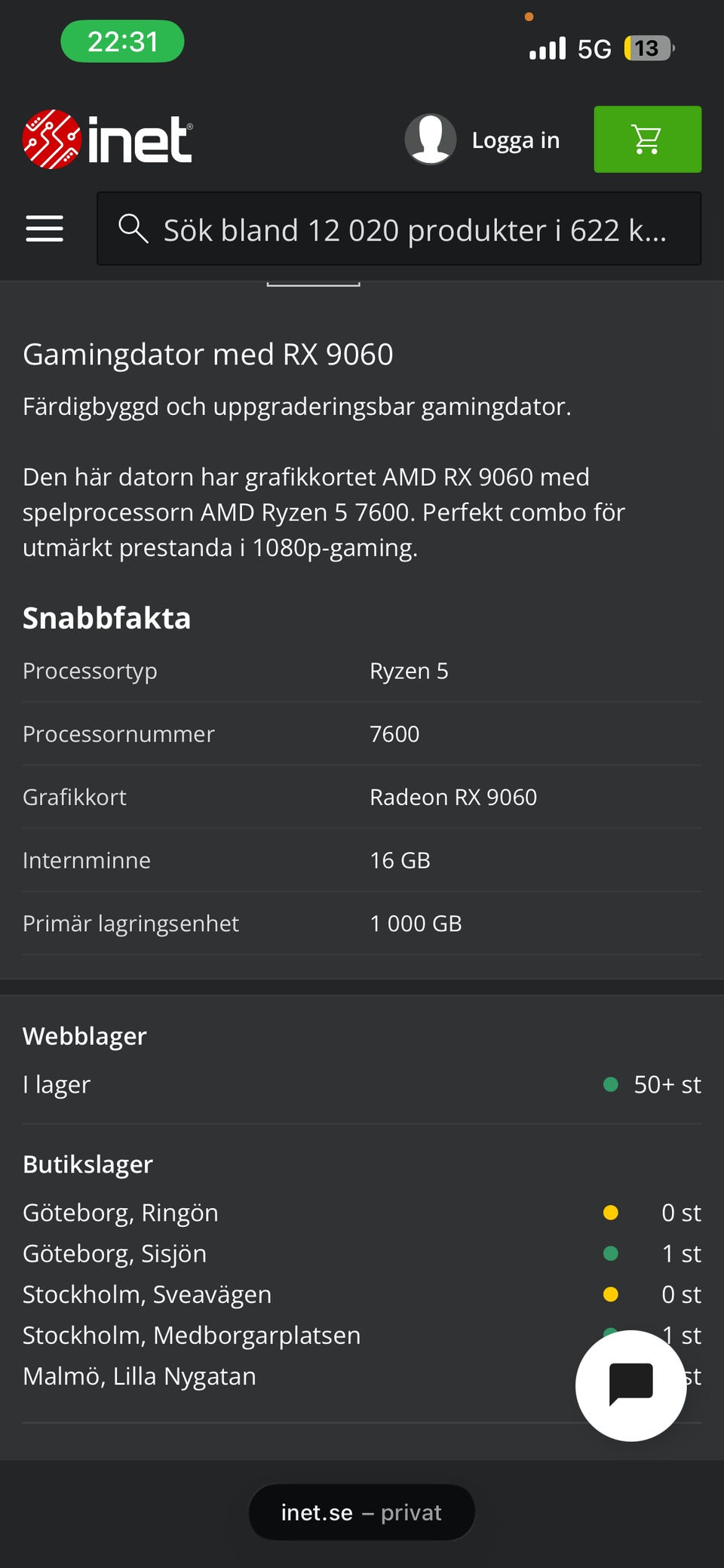Click the user profile avatar icon
Image resolution: width=724 pixels, height=1568 pixels.
point(431,140)
